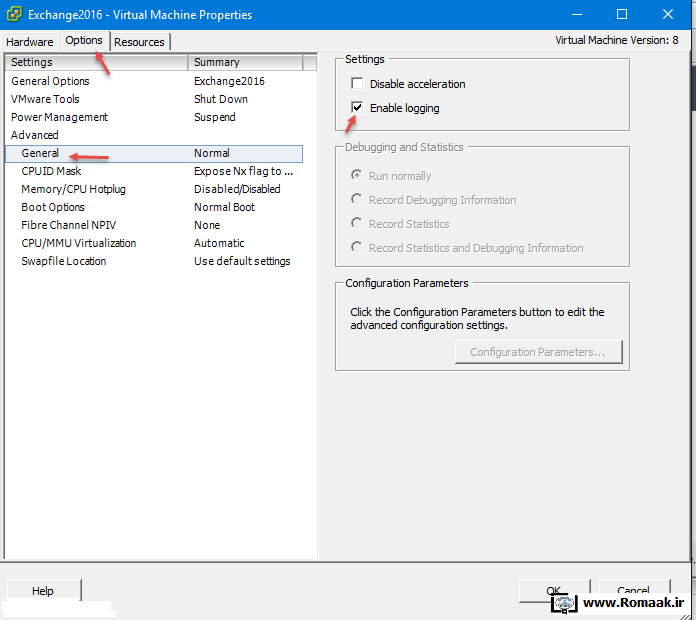Click the Automatic summary value
The height and width of the screenshot is (620, 696).
[219, 243]
